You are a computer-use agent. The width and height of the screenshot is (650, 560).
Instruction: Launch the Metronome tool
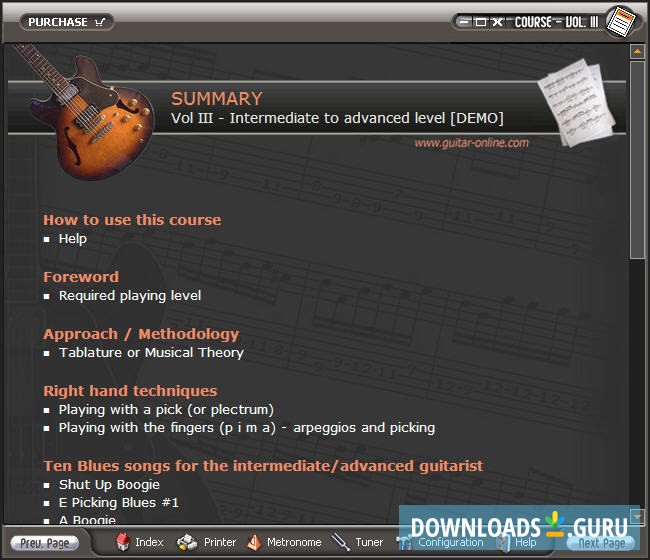284,542
